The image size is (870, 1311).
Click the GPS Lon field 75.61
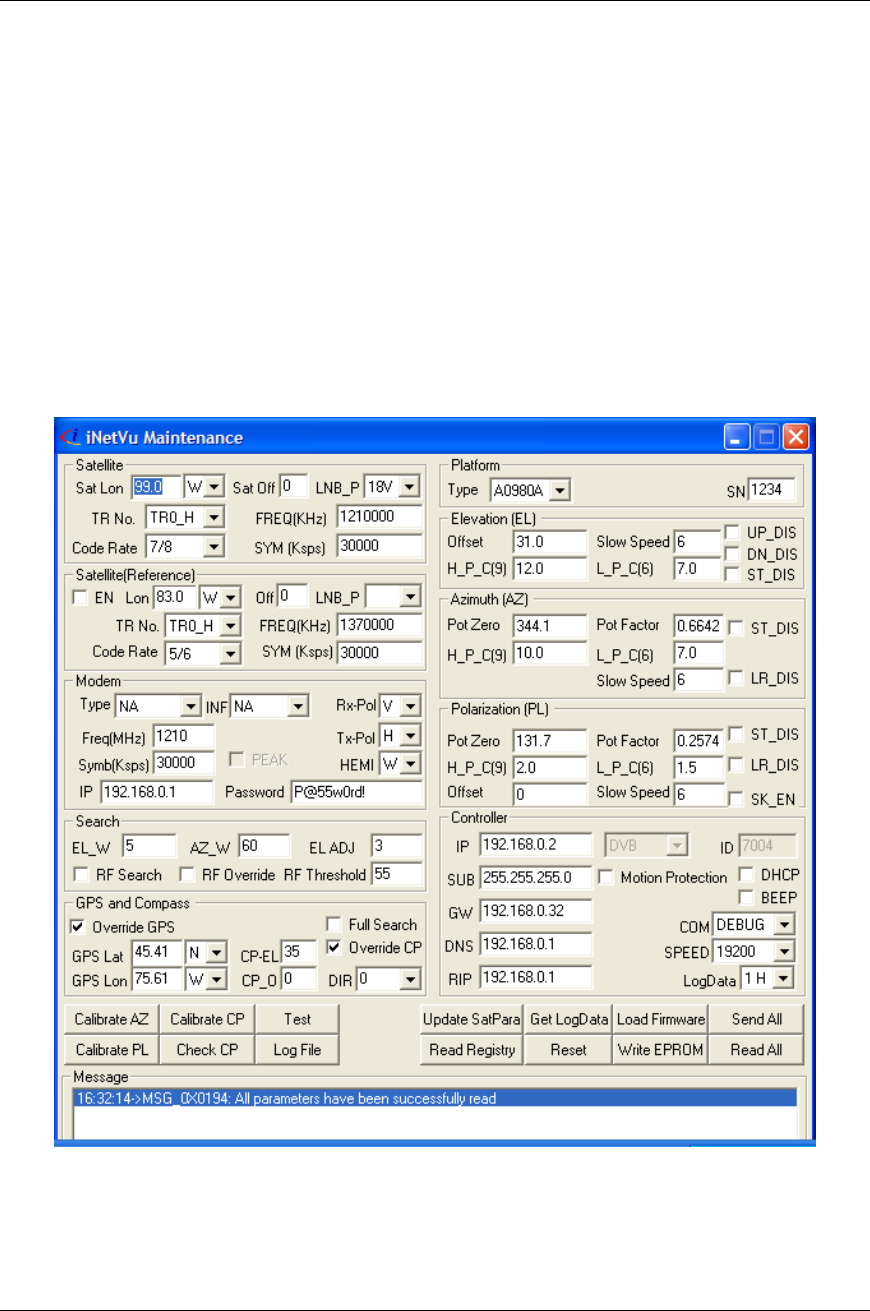157,980
